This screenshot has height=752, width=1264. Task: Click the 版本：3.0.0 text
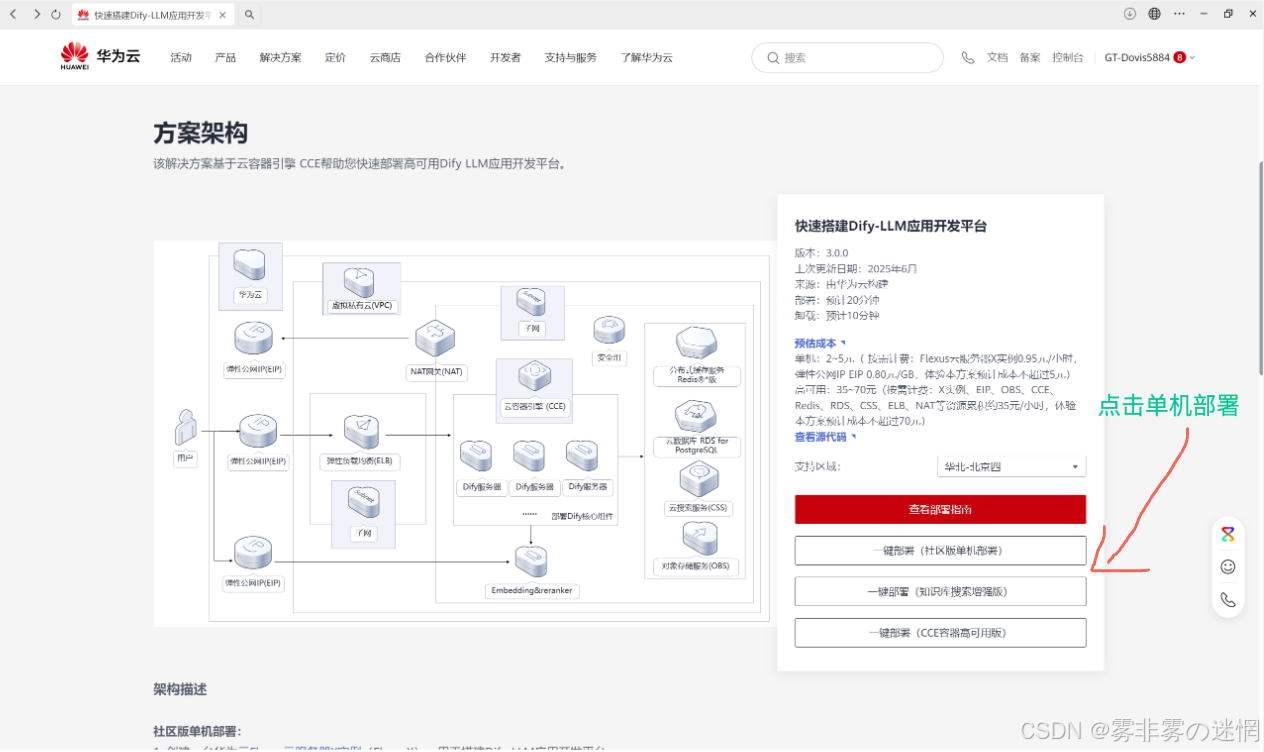822,253
